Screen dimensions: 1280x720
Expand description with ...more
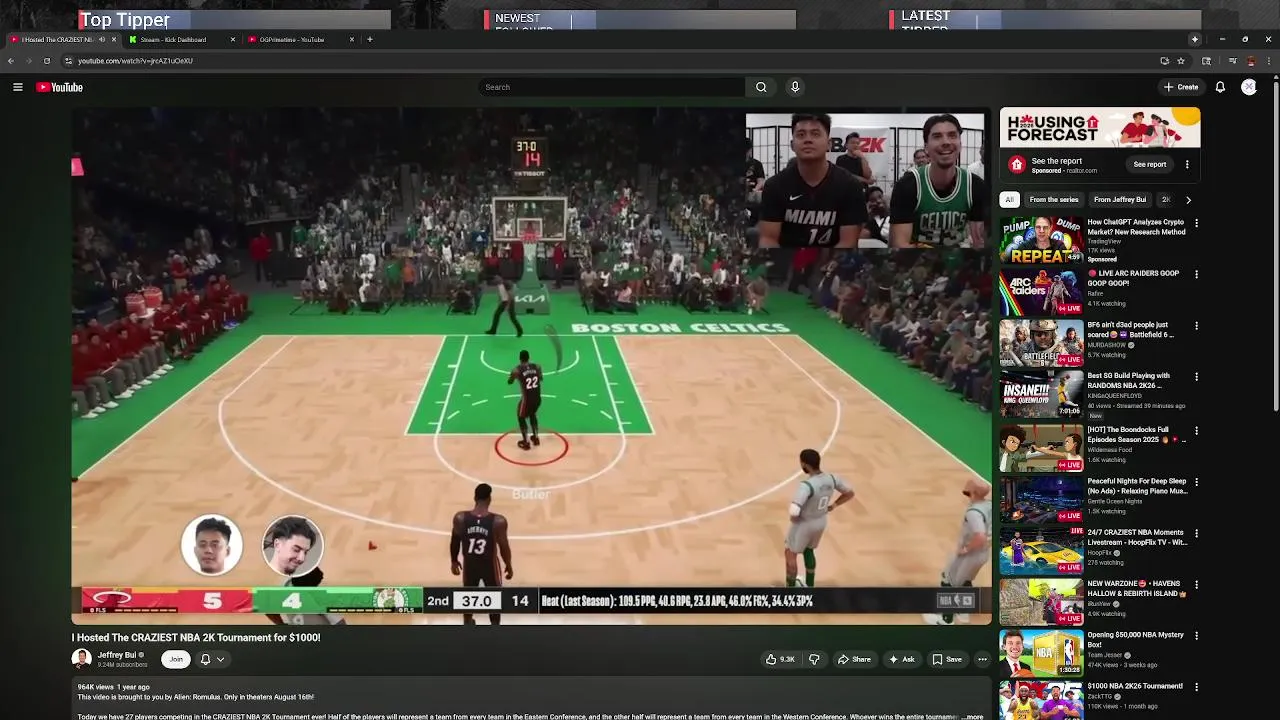pyautogui.click(x=973, y=716)
